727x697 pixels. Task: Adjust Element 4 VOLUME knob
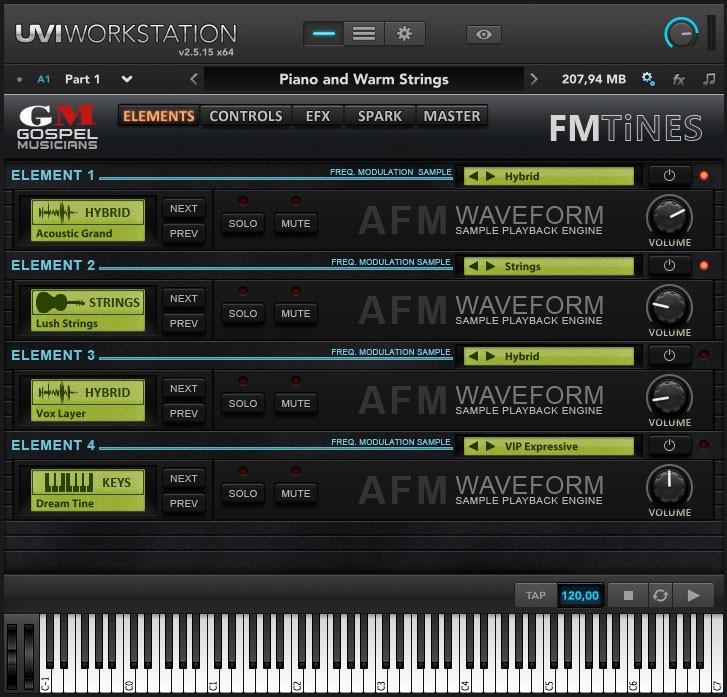point(670,486)
